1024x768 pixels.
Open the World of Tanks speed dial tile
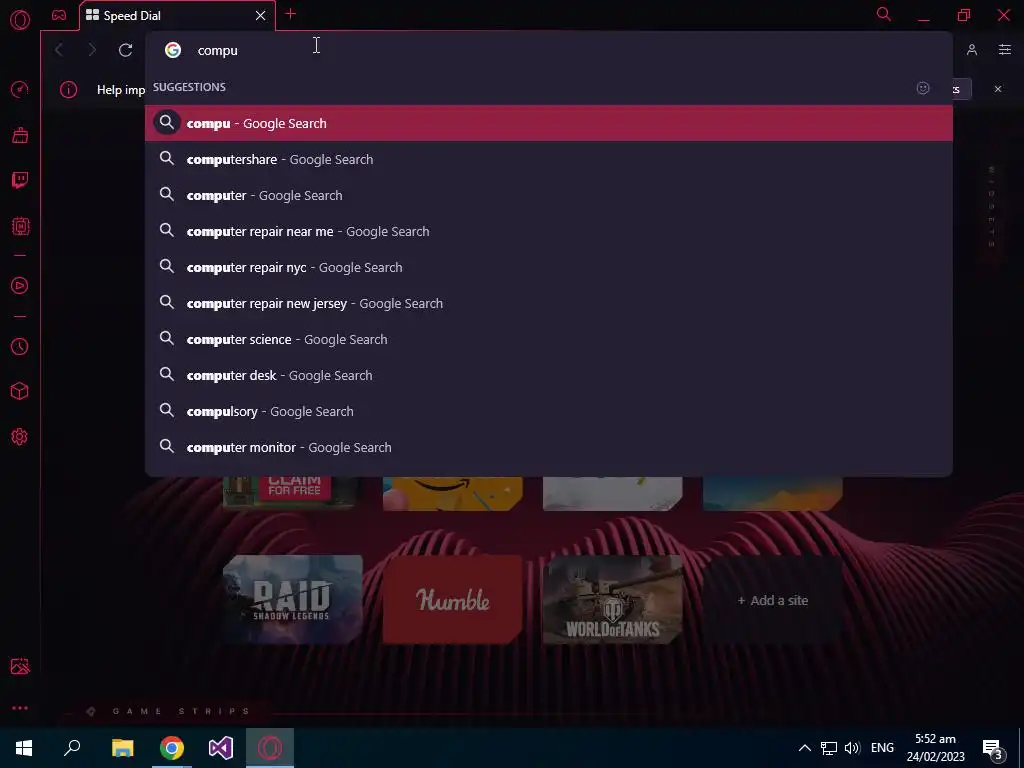click(x=613, y=600)
